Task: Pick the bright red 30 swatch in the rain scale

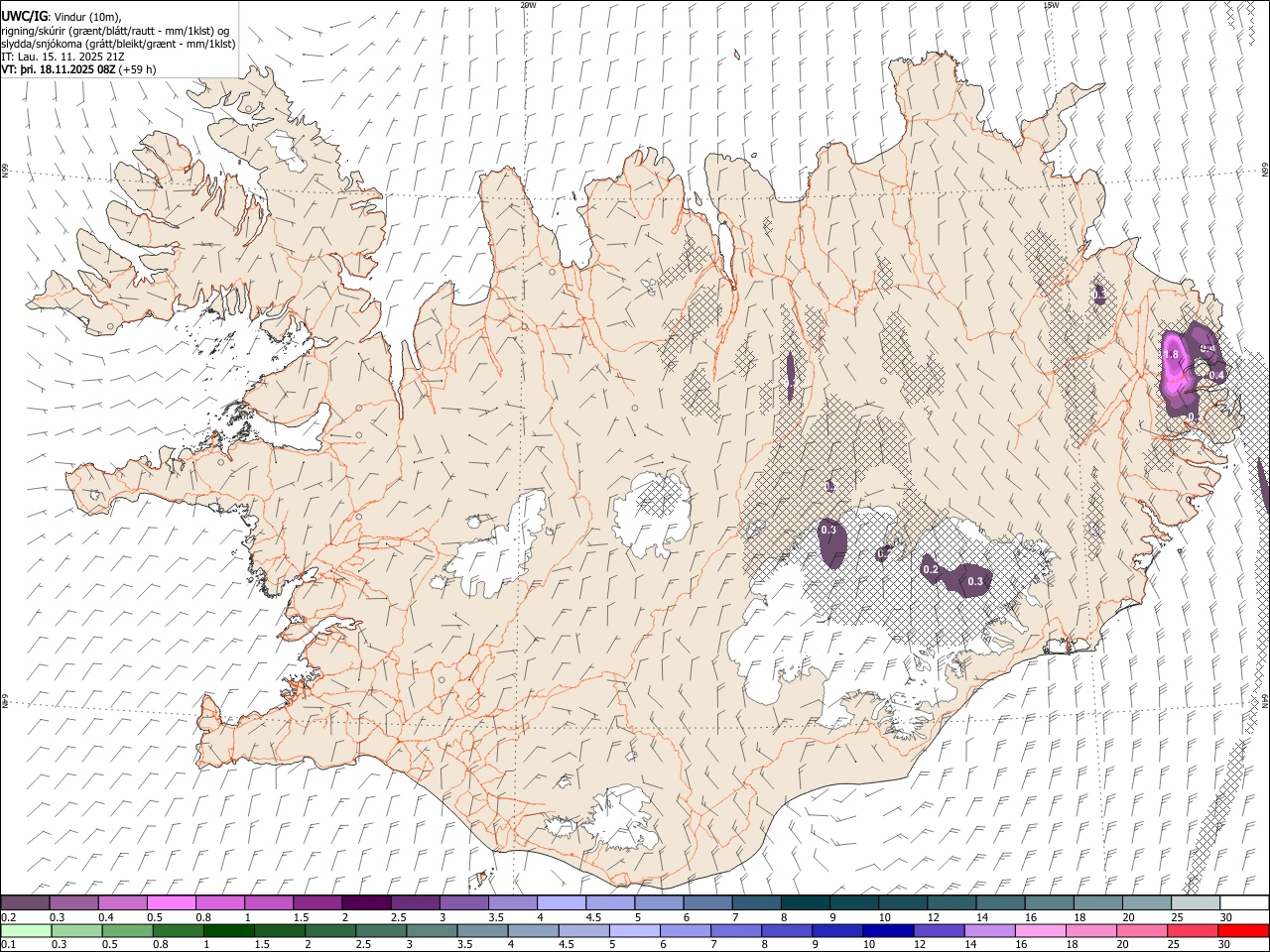Action: tap(1244, 931)
